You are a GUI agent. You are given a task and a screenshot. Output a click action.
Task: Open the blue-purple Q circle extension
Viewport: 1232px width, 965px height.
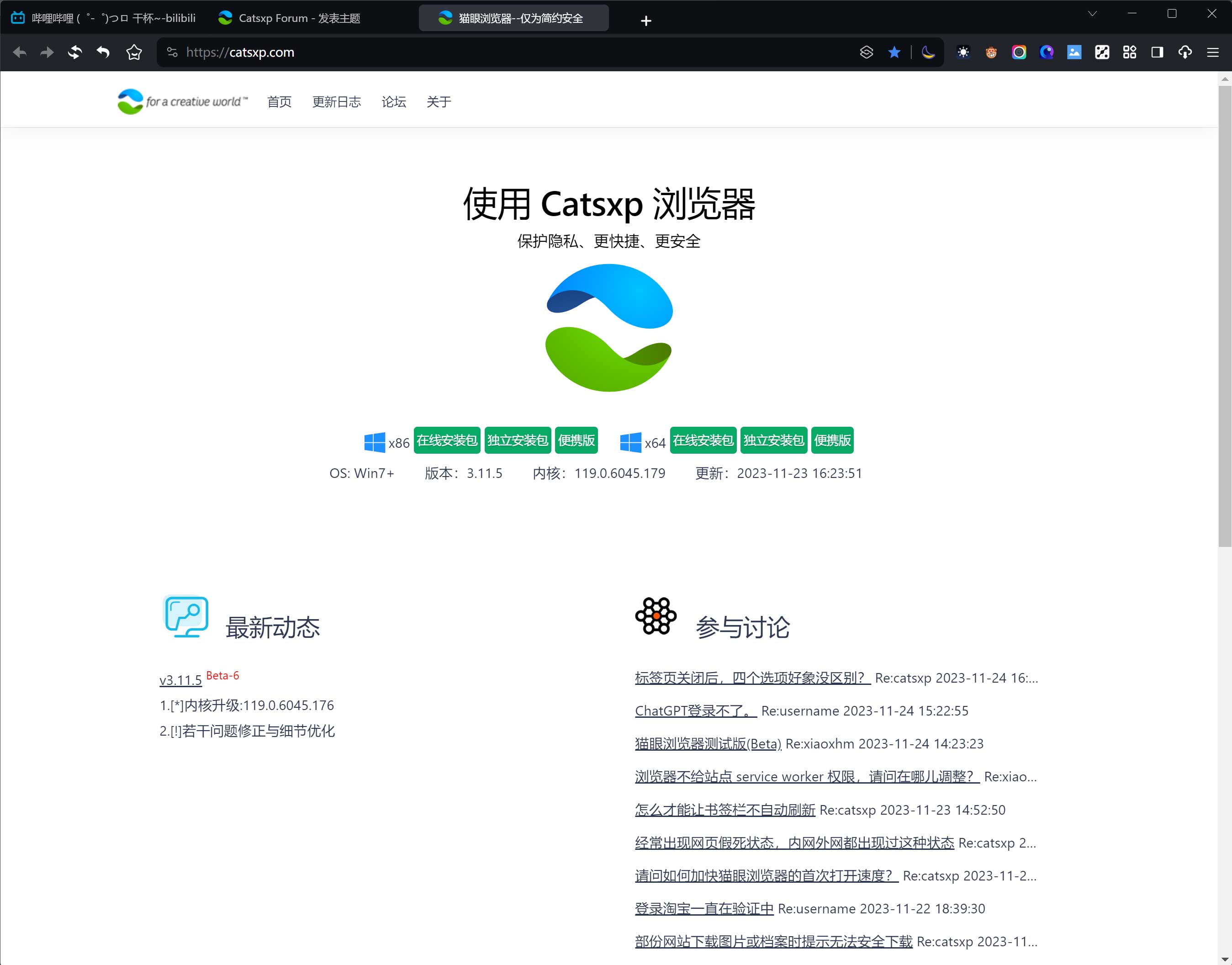(1047, 53)
